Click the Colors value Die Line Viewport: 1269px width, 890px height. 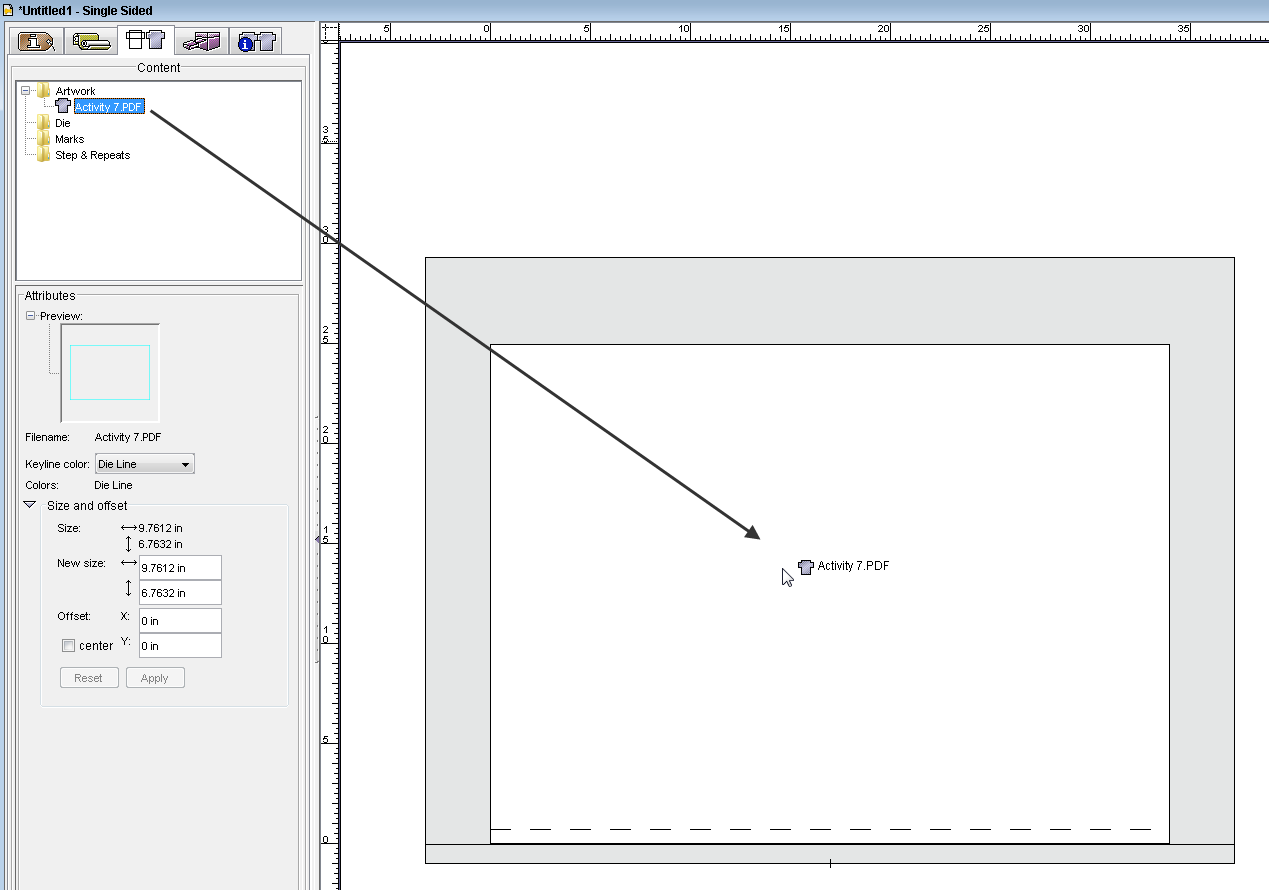point(113,486)
